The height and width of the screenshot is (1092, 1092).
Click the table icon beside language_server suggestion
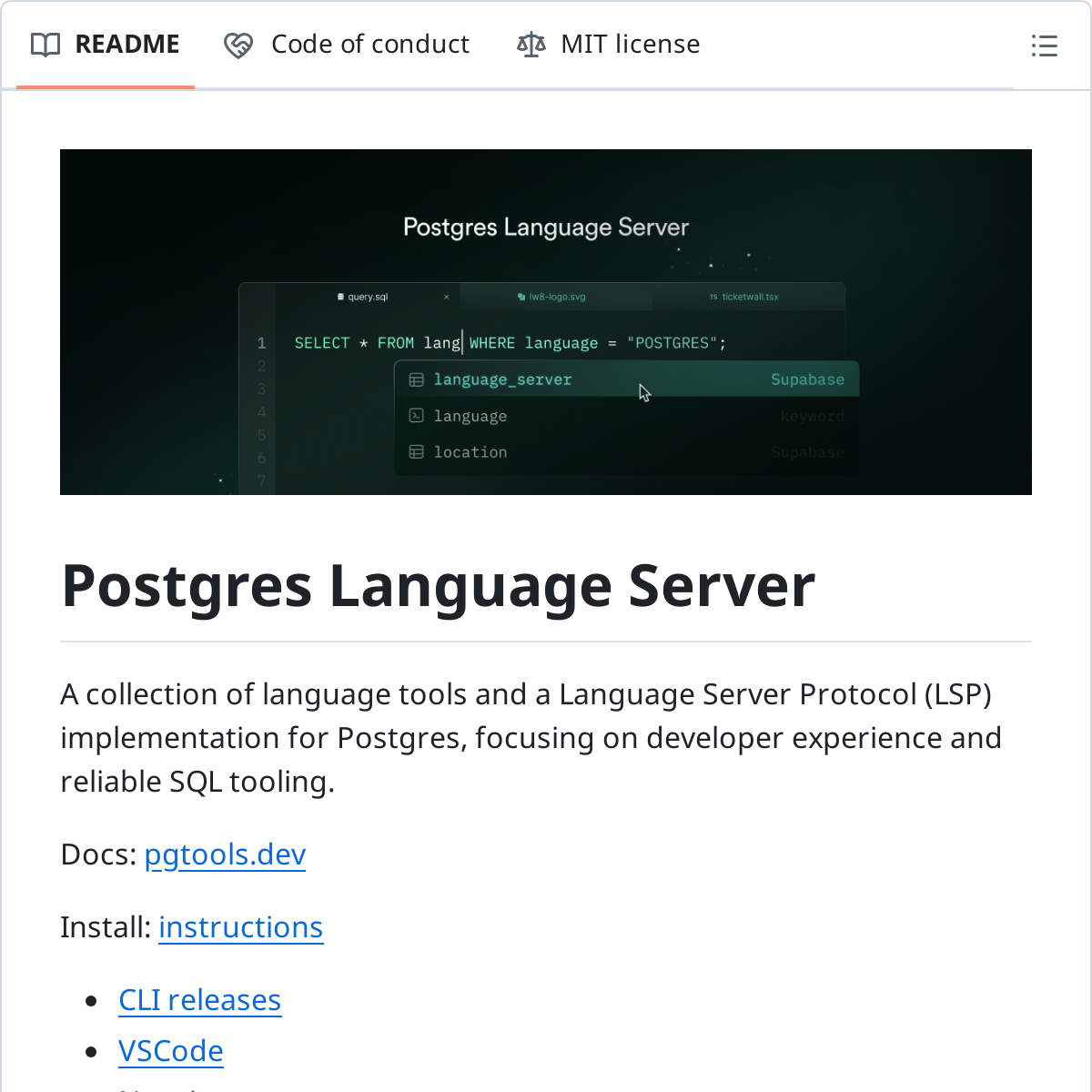tap(417, 379)
